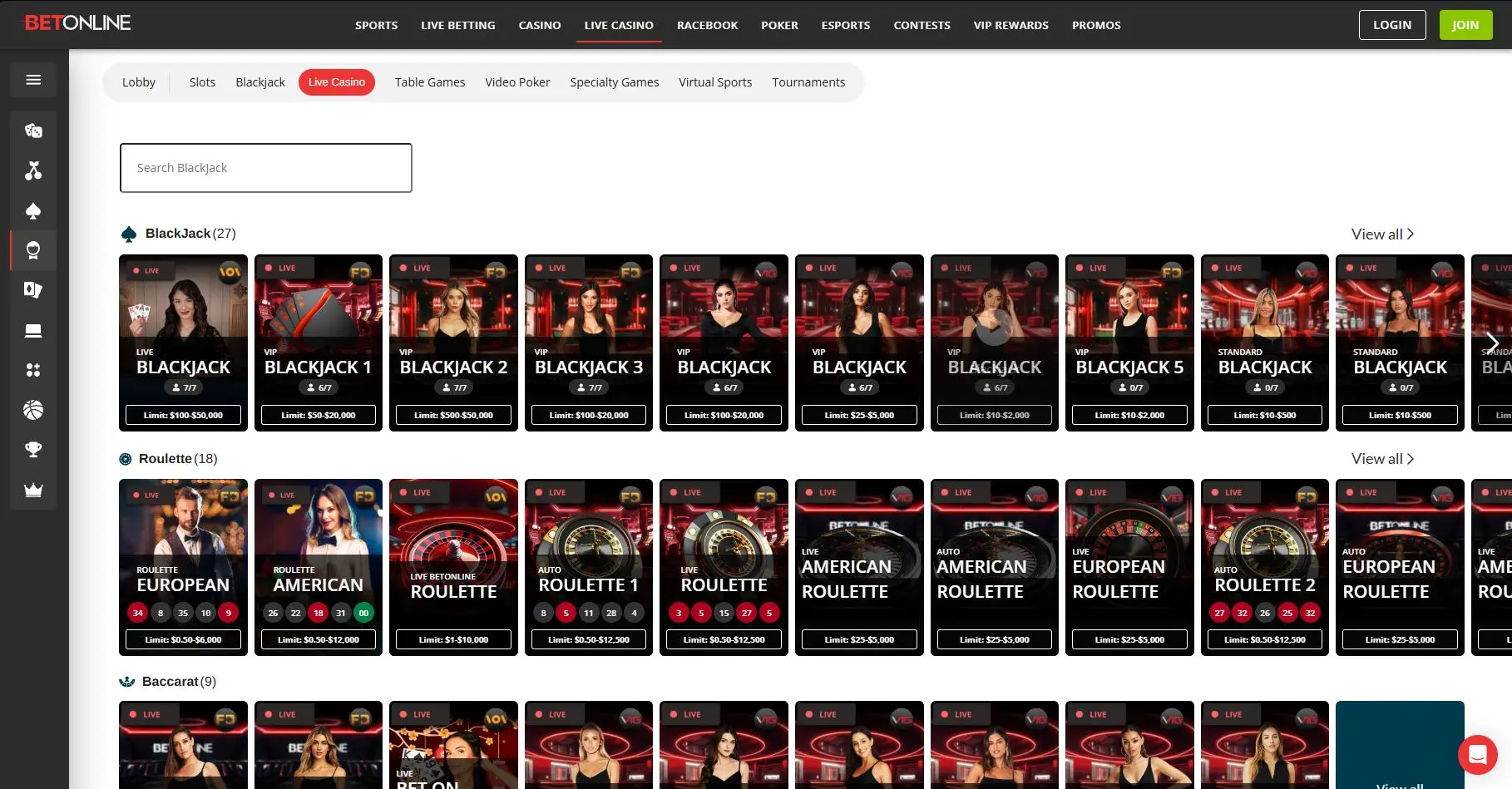Click the BetOnline logo
1512x789 pixels.
(77, 23)
